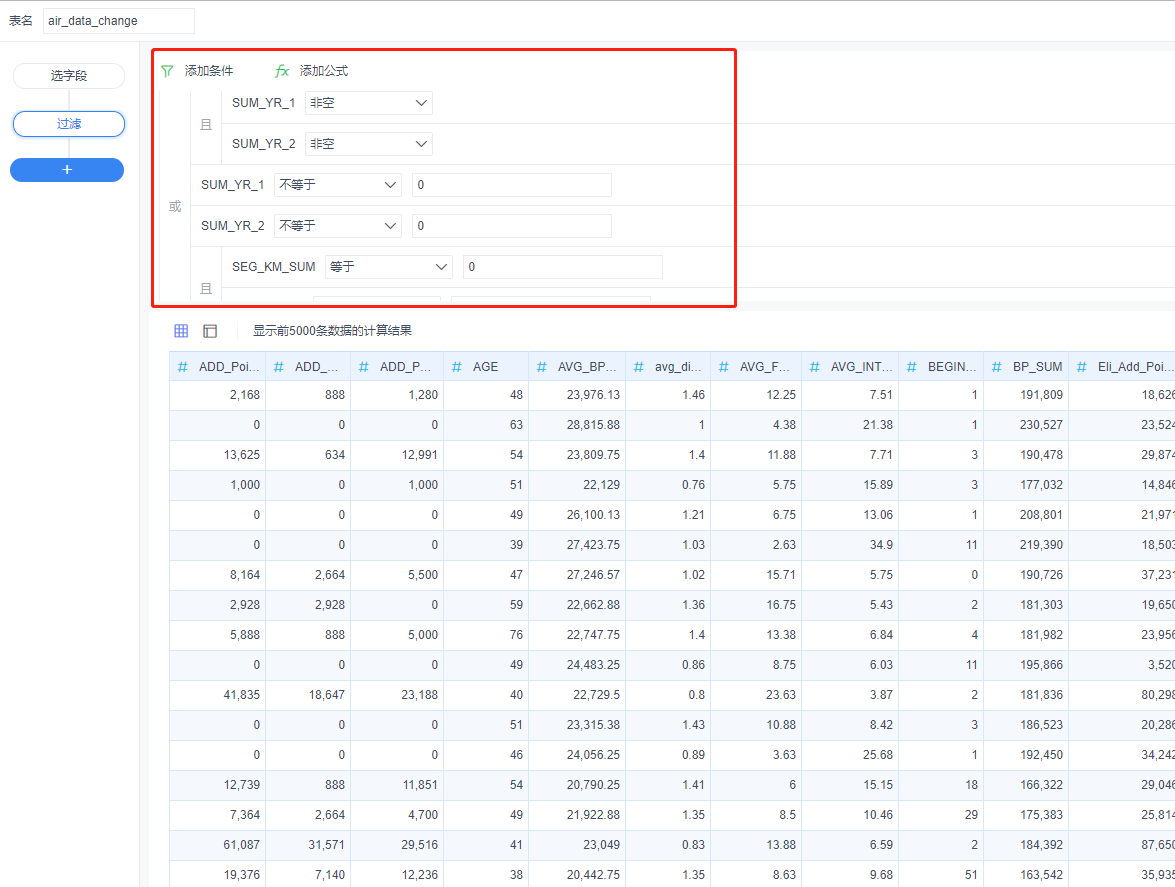Viewport: 1175px width, 887px height.
Task: Click the type icon of AVG_F column
Action: pyautogui.click(x=724, y=367)
